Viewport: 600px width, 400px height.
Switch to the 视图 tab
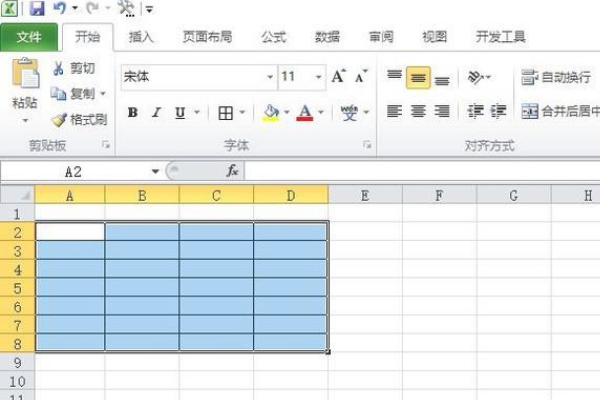coord(435,37)
